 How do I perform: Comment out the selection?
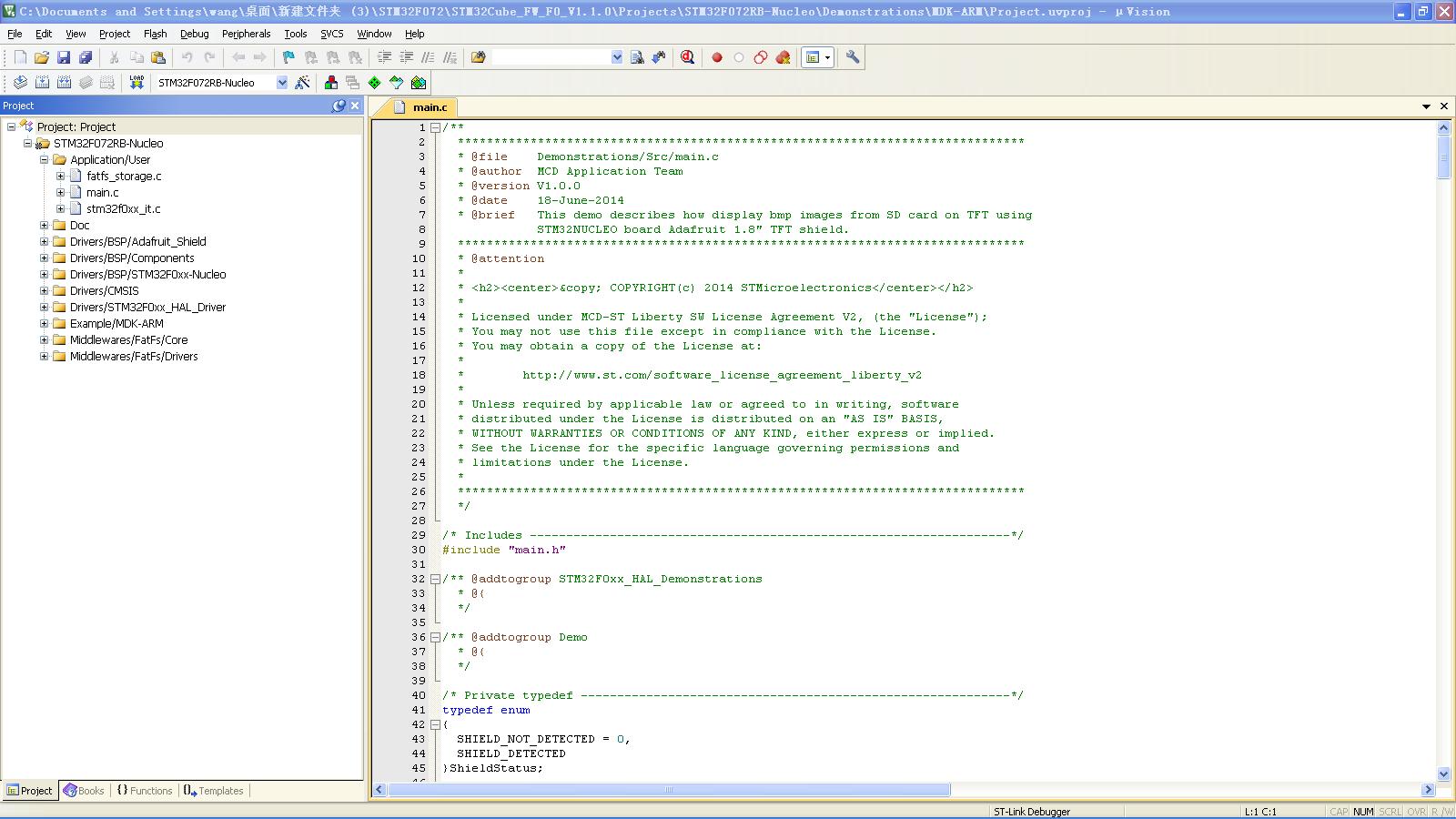click(x=428, y=57)
